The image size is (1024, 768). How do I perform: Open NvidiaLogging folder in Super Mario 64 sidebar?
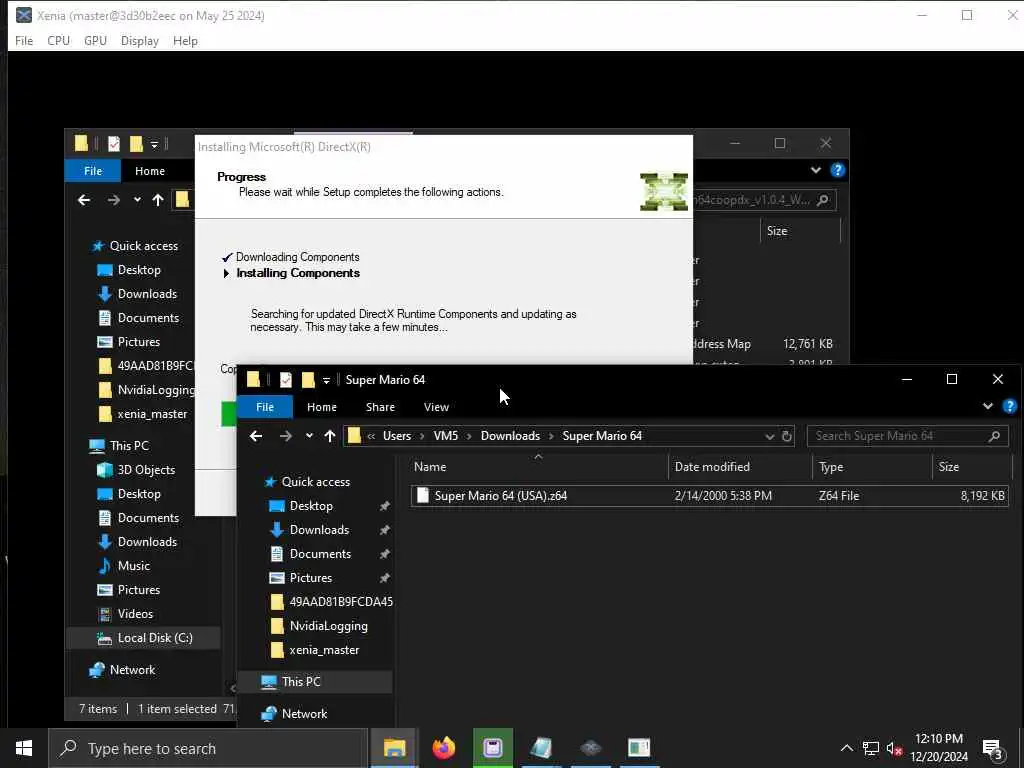[328, 626]
